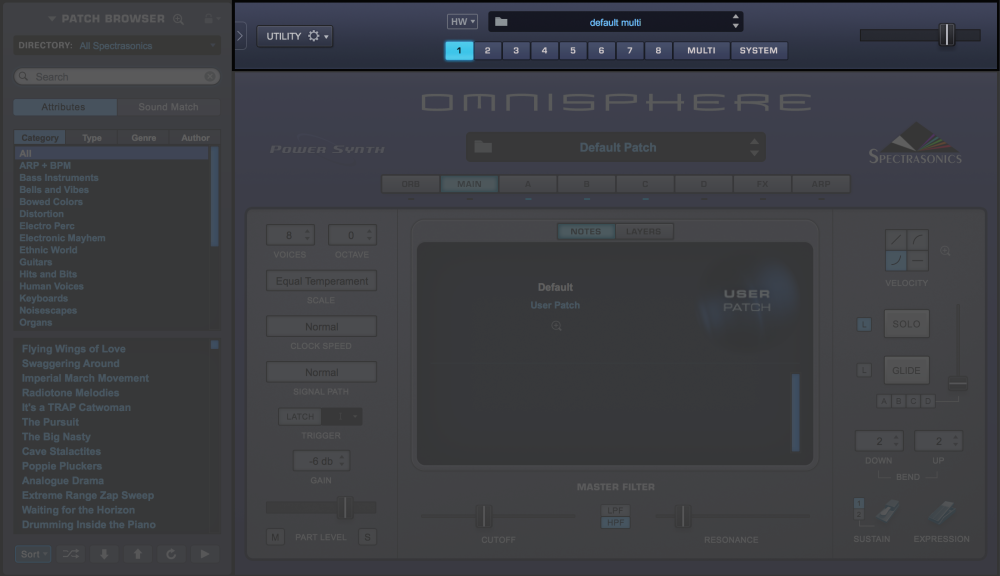Adjust the master volume slider at top right
Viewport: 1000px width, 576px height.
(x=947, y=35)
